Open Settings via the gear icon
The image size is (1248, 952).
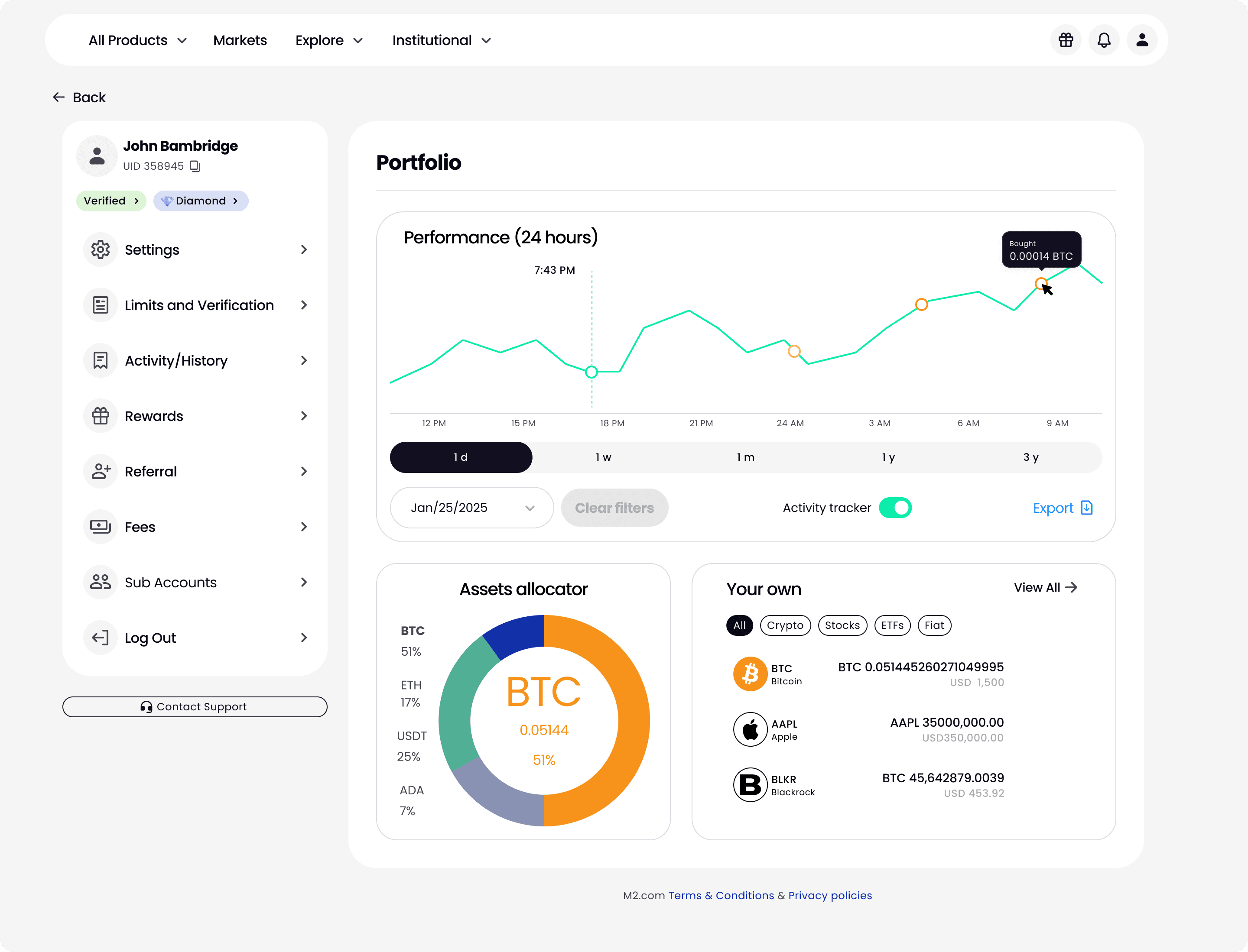pos(101,249)
